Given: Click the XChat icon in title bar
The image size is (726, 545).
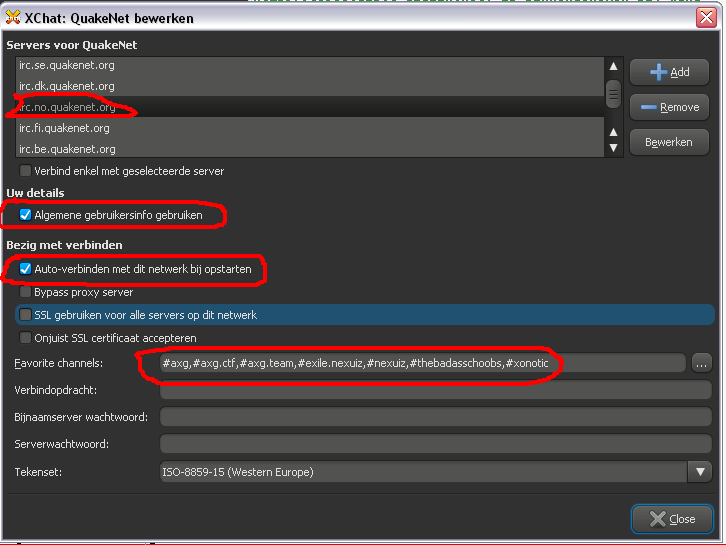Looking at the screenshot, I should click(13, 18).
